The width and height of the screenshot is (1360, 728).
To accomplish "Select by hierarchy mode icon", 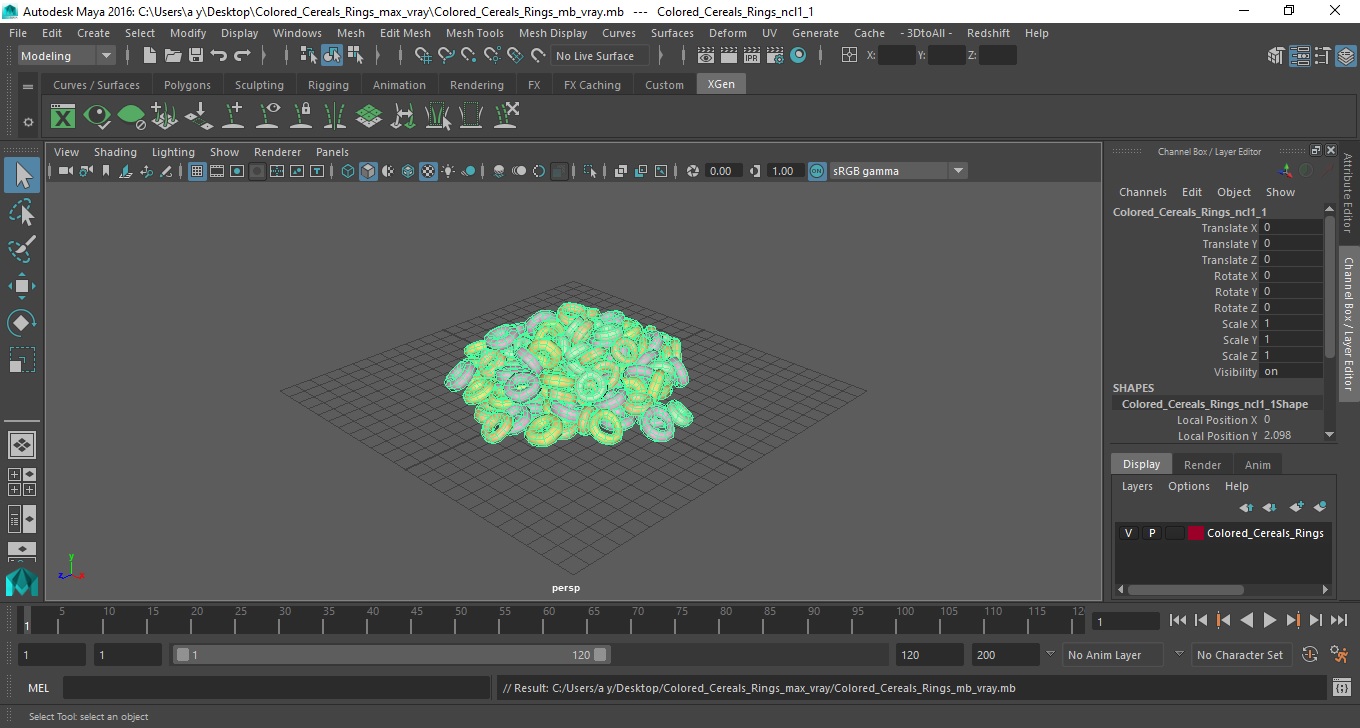I will coord(308,56).
